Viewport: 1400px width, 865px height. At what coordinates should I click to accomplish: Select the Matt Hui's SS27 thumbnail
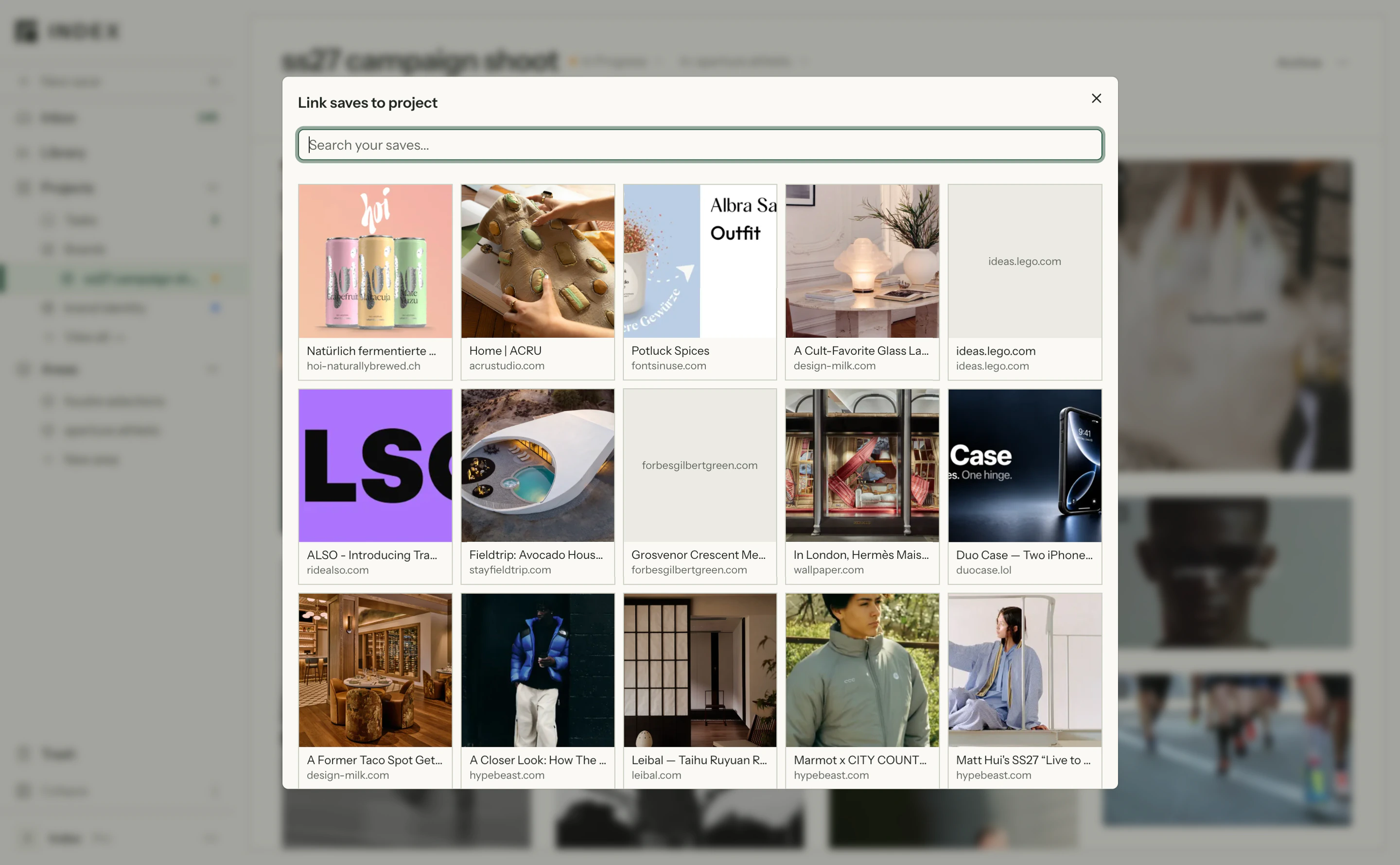coord(1025,670)
